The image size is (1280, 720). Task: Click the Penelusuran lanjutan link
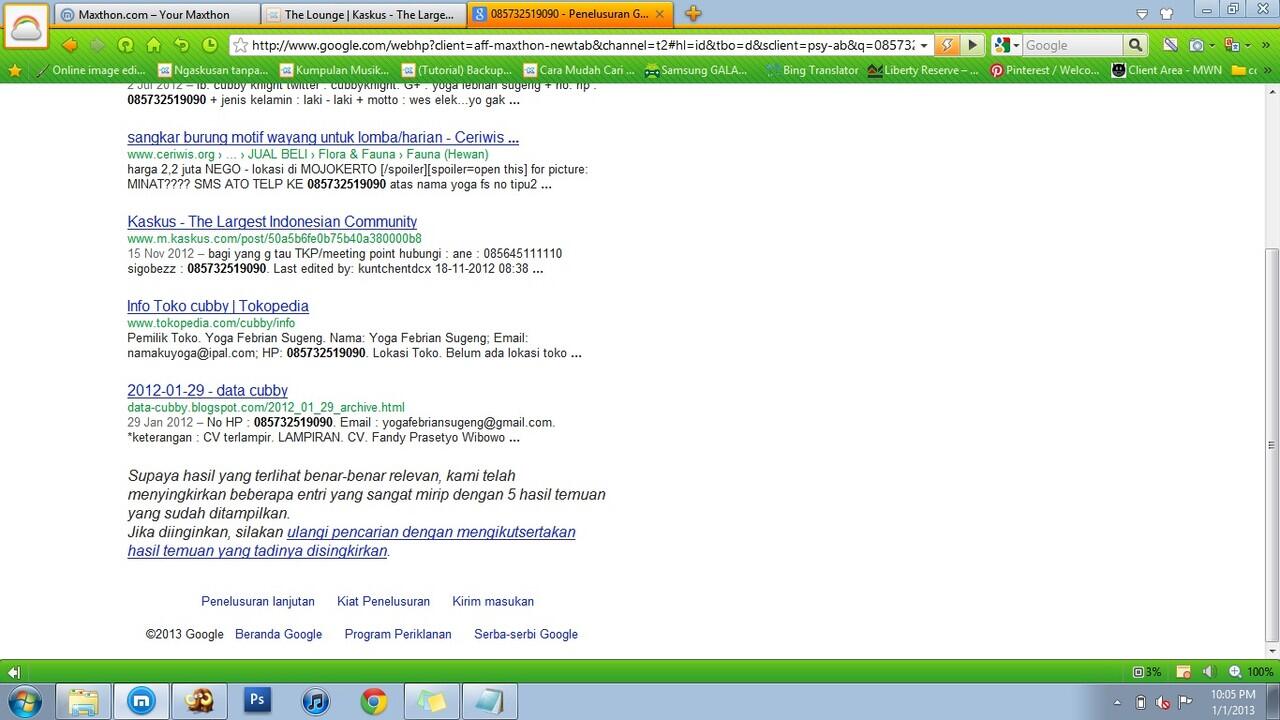click(x=258, y=602)
